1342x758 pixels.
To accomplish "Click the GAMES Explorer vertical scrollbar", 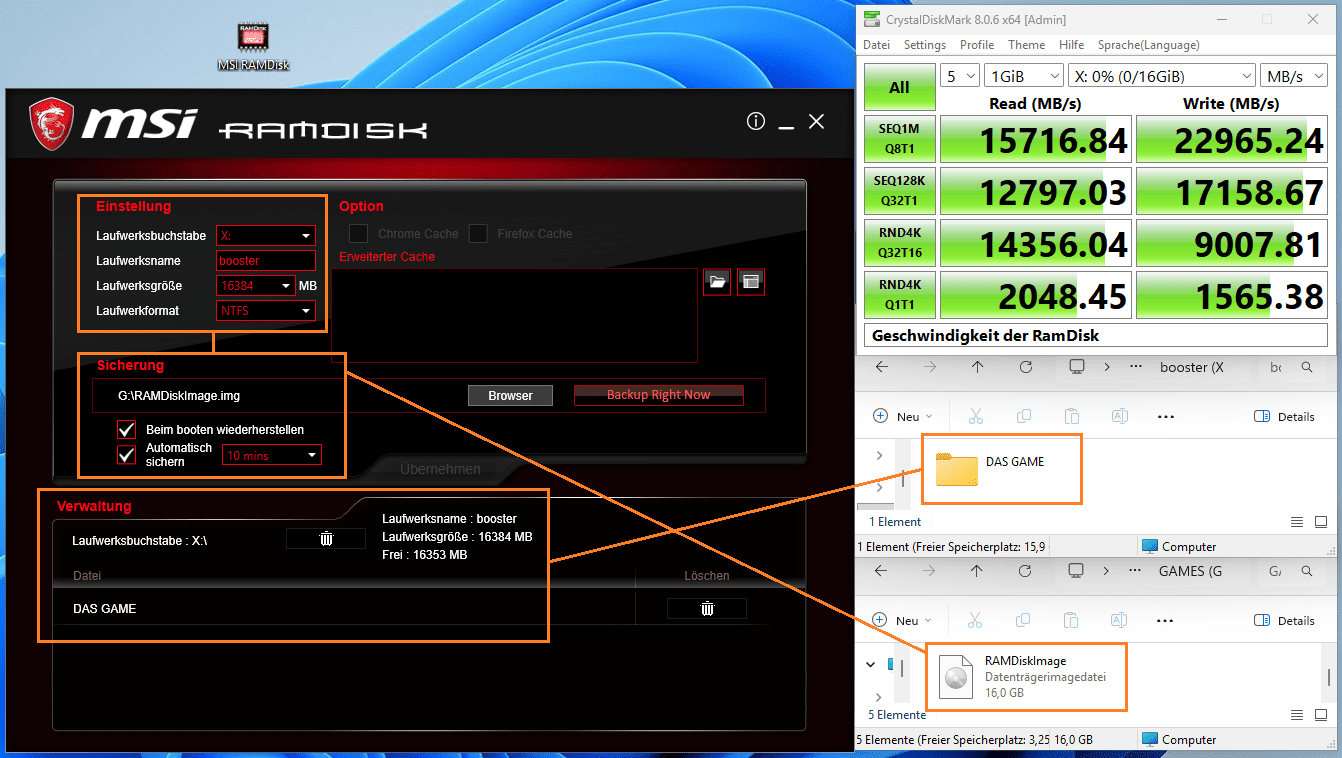I will tap(1328, 676).
